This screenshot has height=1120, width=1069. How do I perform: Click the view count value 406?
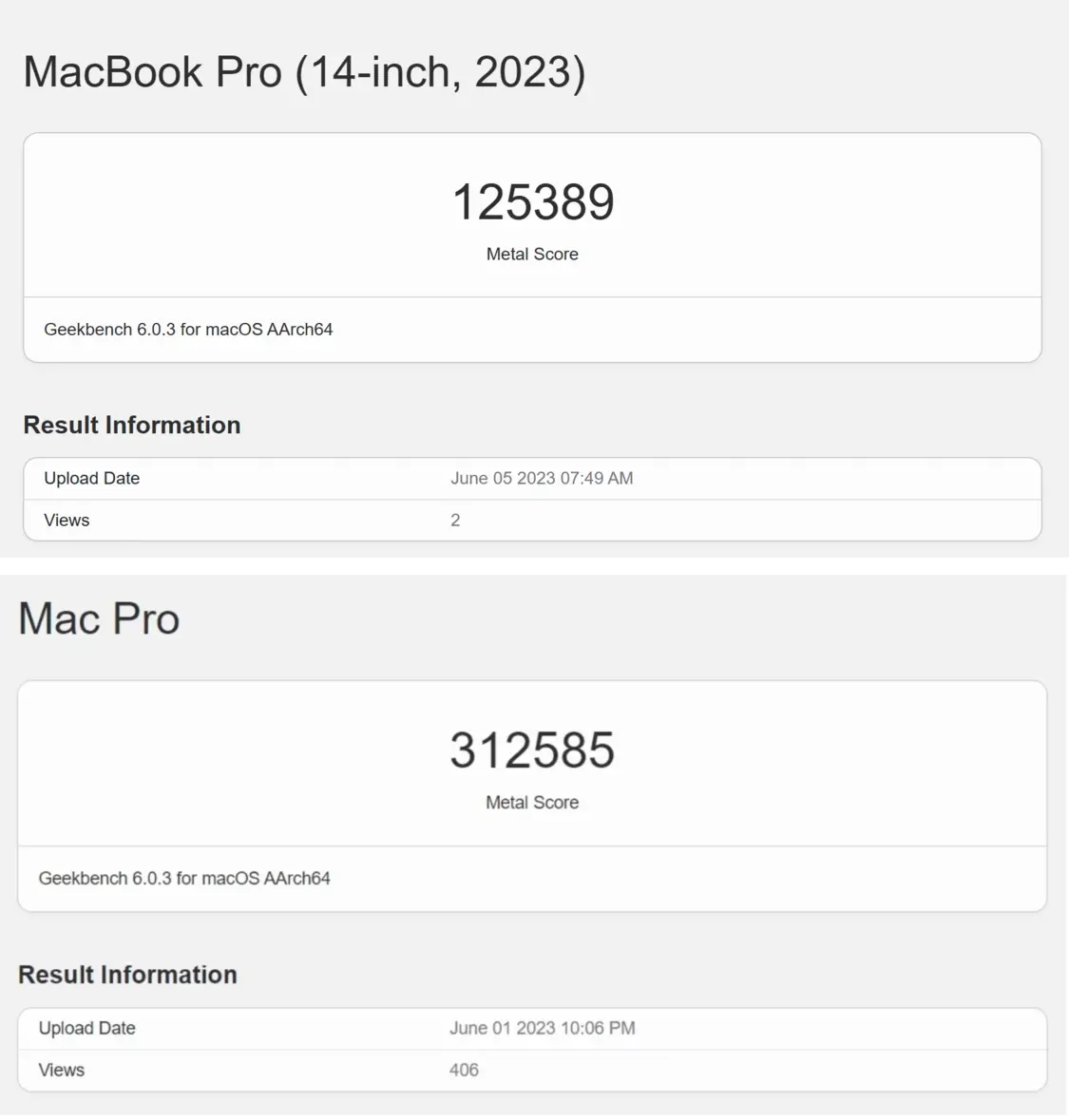pos(464,1070)
